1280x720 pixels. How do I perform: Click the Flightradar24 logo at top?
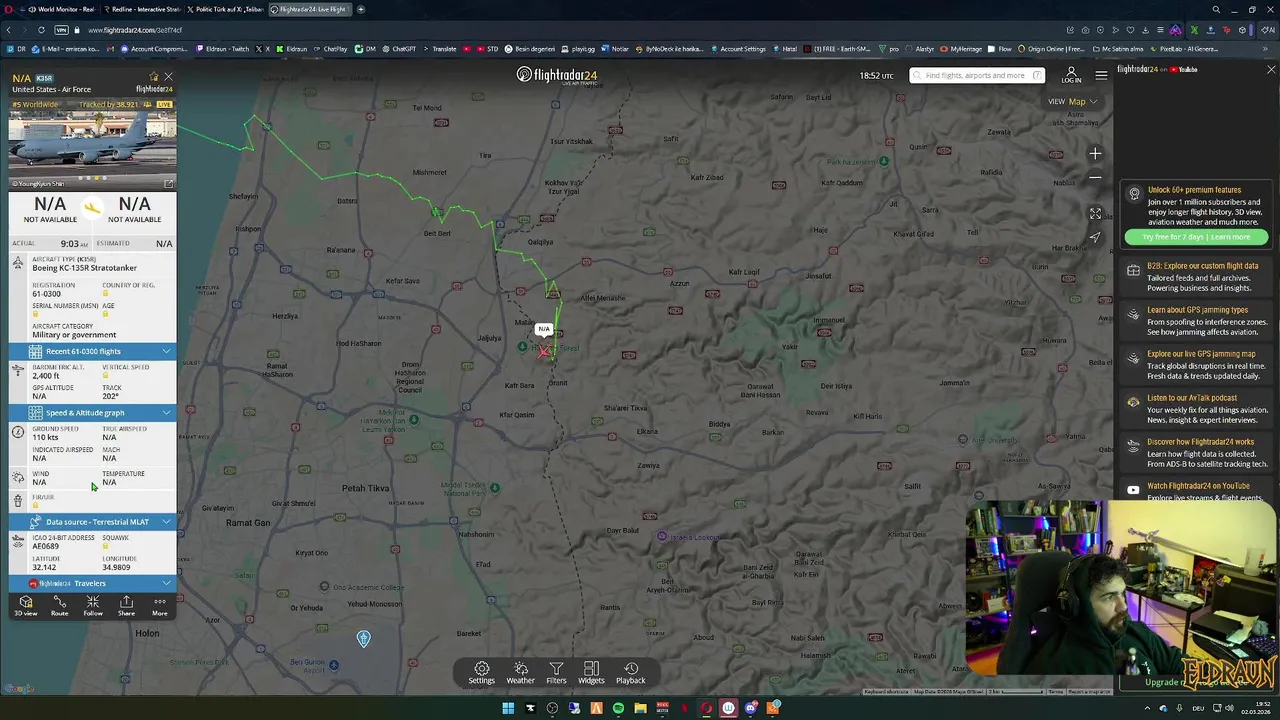[x=557, y=75]
